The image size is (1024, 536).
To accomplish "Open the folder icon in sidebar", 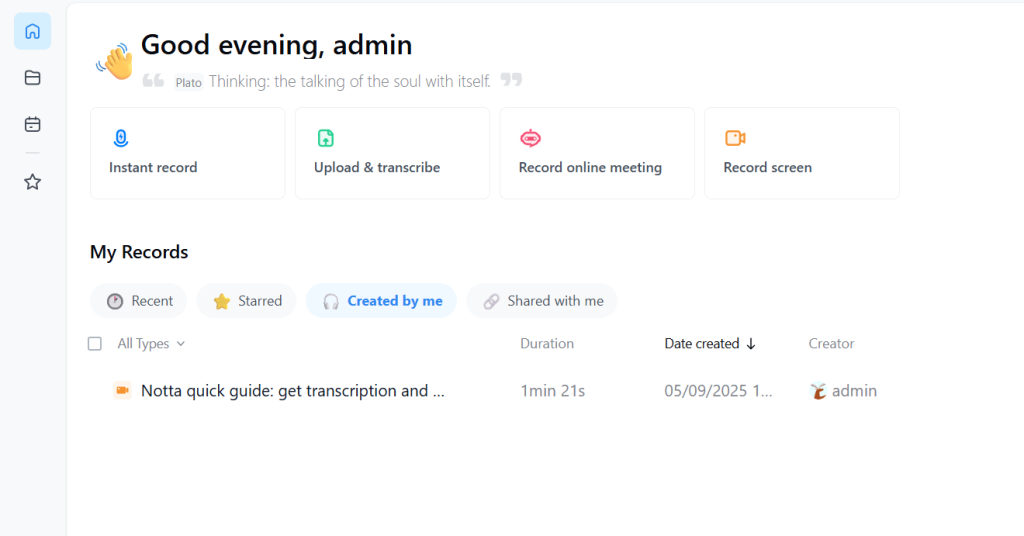I will pos(33,78).
